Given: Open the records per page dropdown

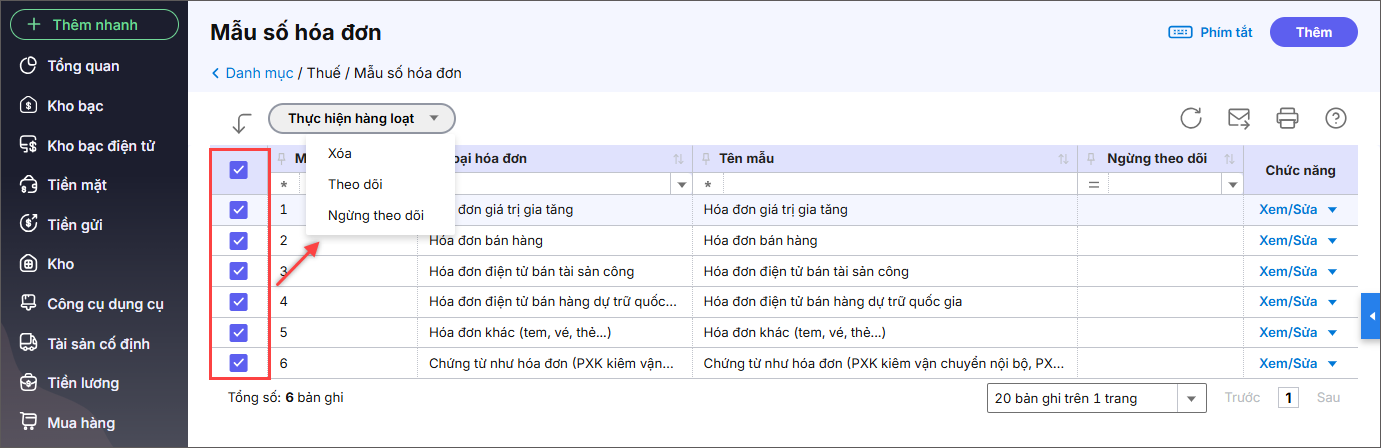Looking at the screenshot, I should point(1095,398).
